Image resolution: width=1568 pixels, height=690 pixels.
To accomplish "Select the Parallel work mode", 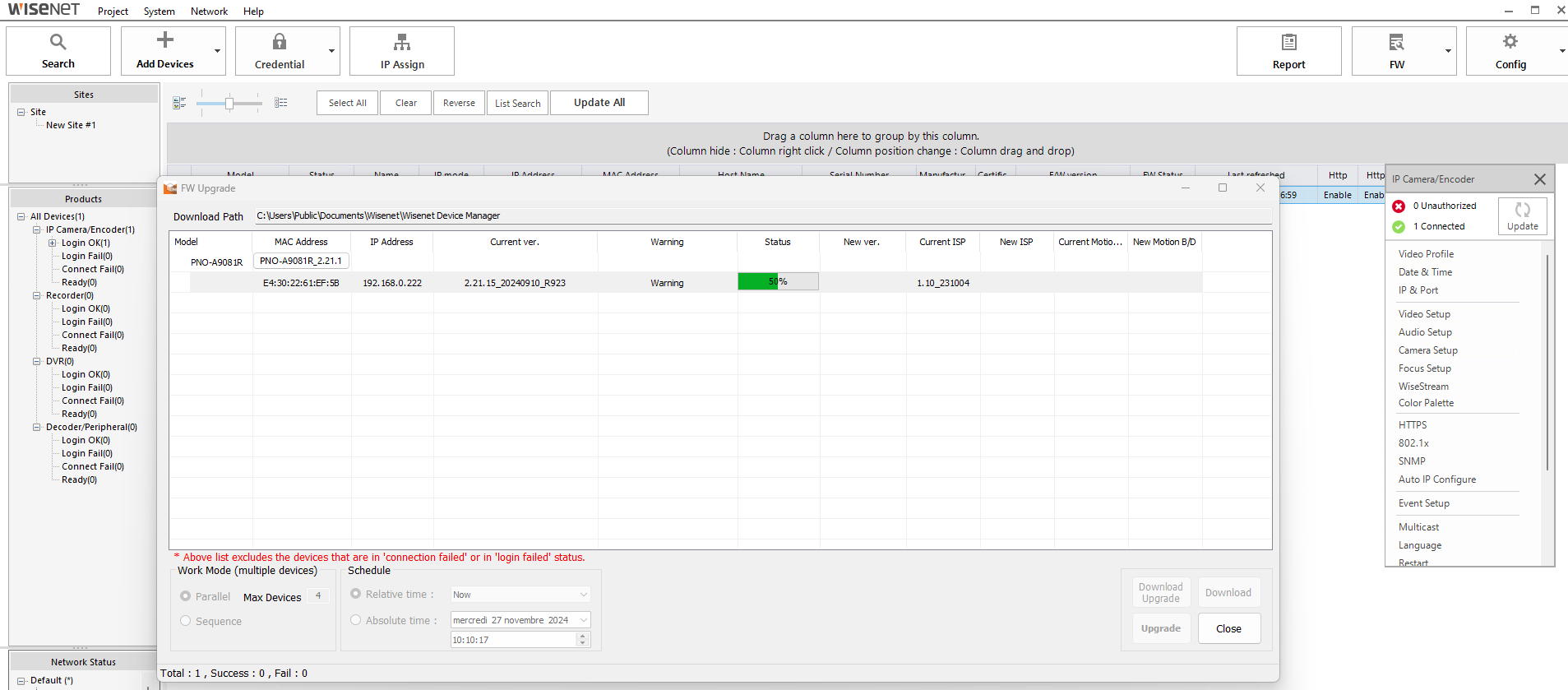I will tap(185, 596).
